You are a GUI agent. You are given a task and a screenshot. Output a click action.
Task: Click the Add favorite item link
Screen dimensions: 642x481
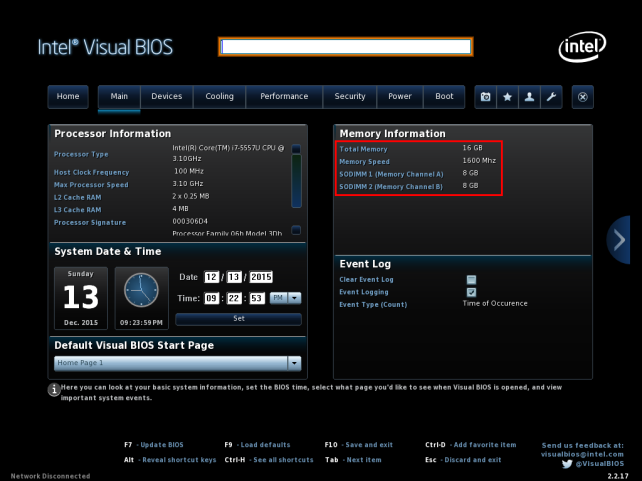coord(485,445)
